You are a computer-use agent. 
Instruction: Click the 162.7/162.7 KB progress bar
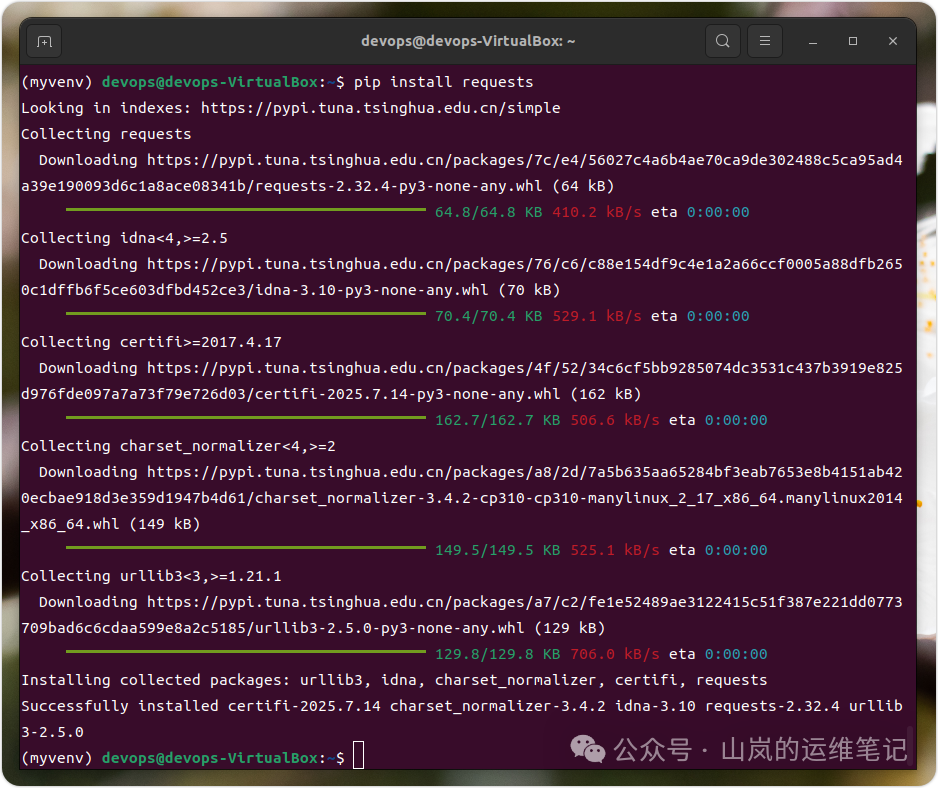(x=246, y=419)
